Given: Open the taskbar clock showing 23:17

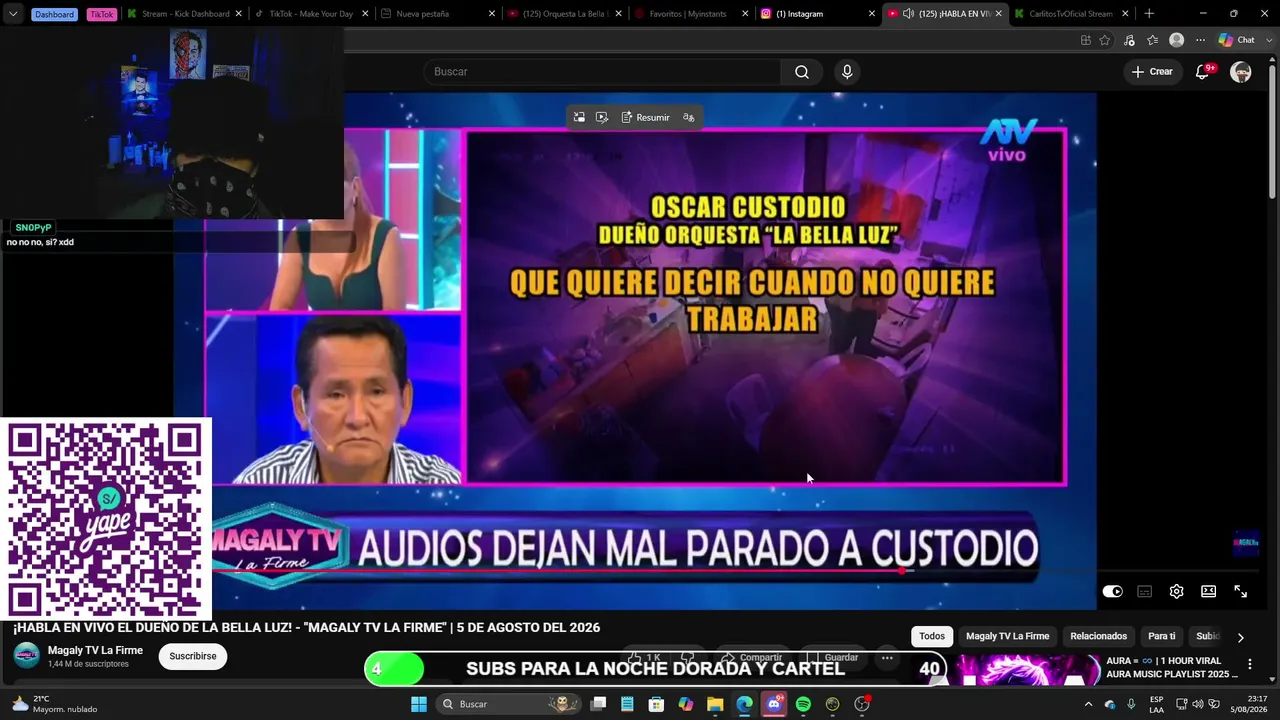Looking at the screenshot, I should pyautogui.click(x=1249, y=704).
